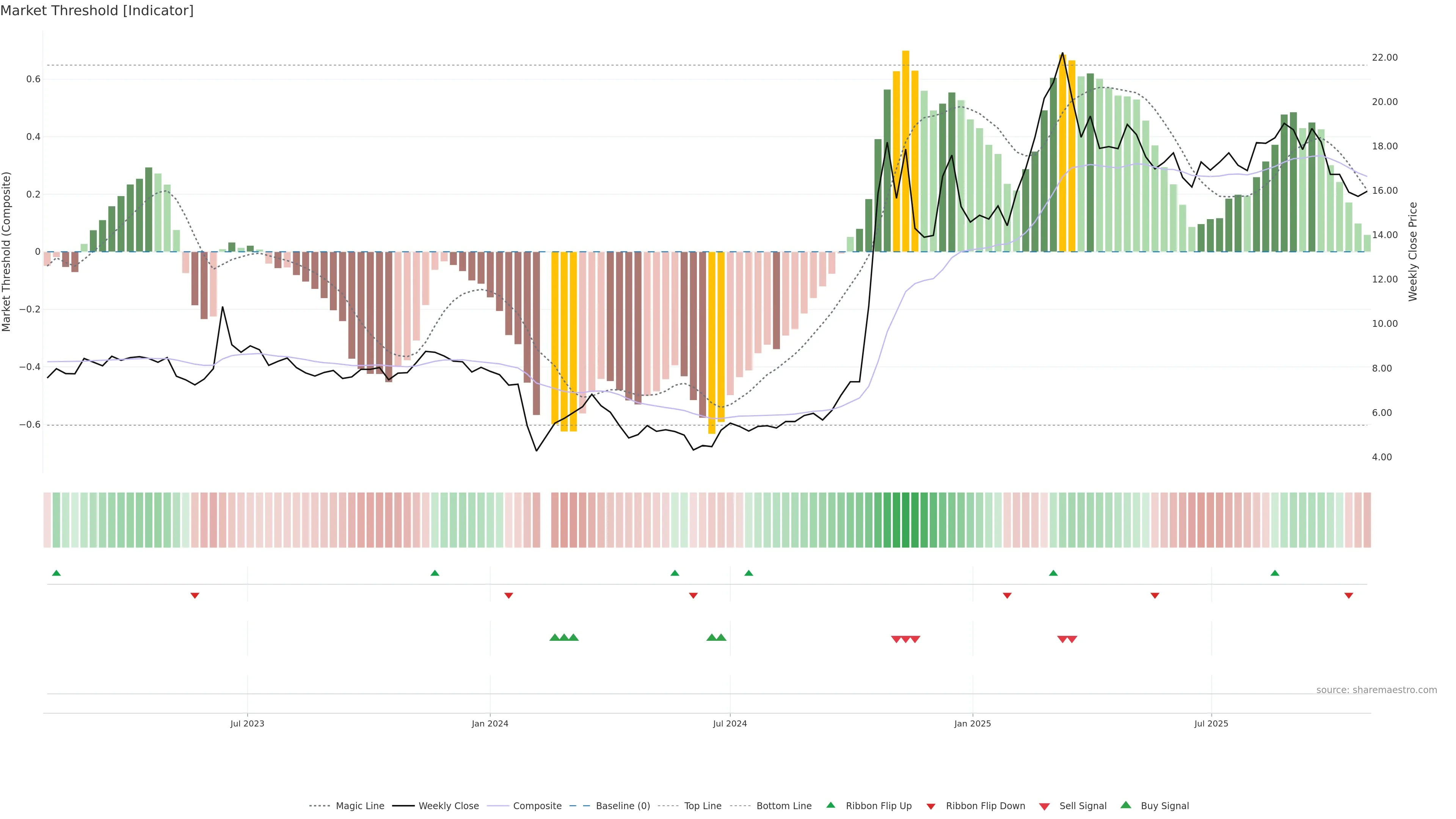Click the Ribbon Flip Up legend icon
The width and height of the screenshot is (1456, 819).
830,805
